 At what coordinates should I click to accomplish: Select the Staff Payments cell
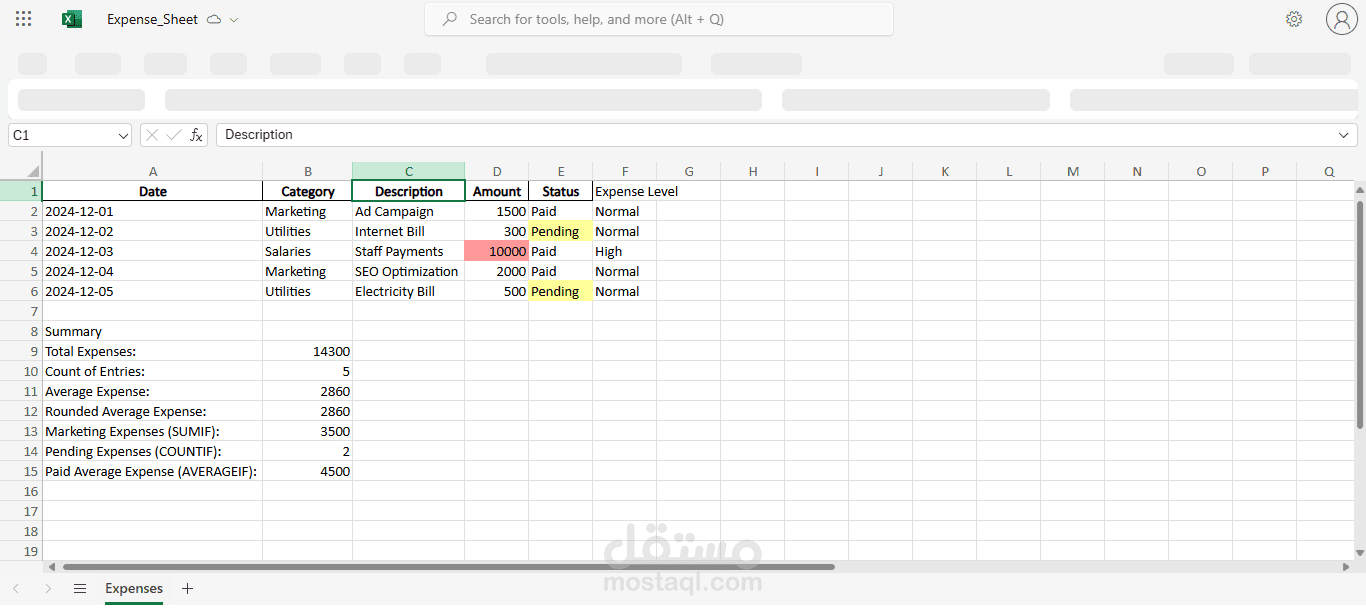point(408,251)
